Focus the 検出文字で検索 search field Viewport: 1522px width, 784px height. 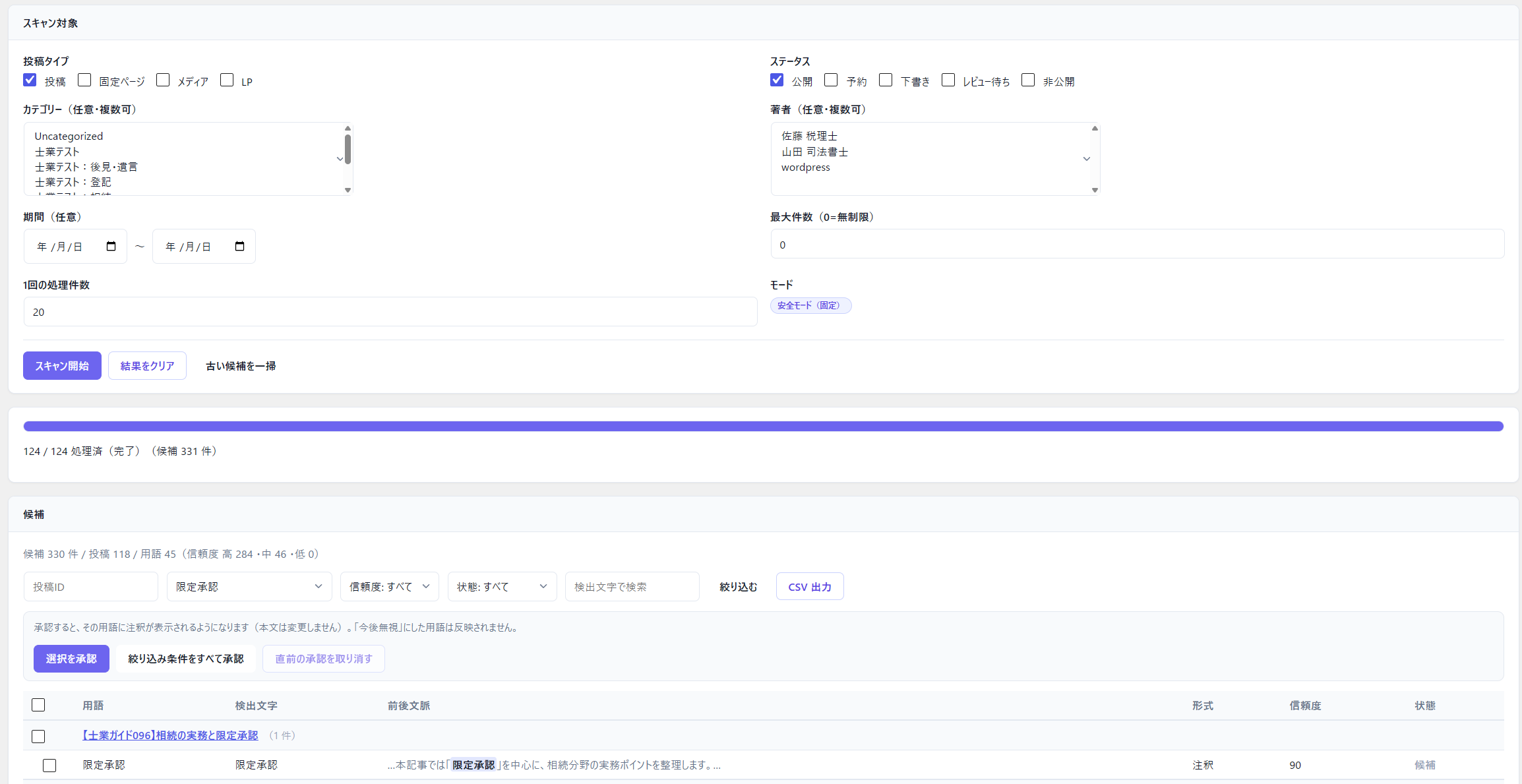coord(632,587)
